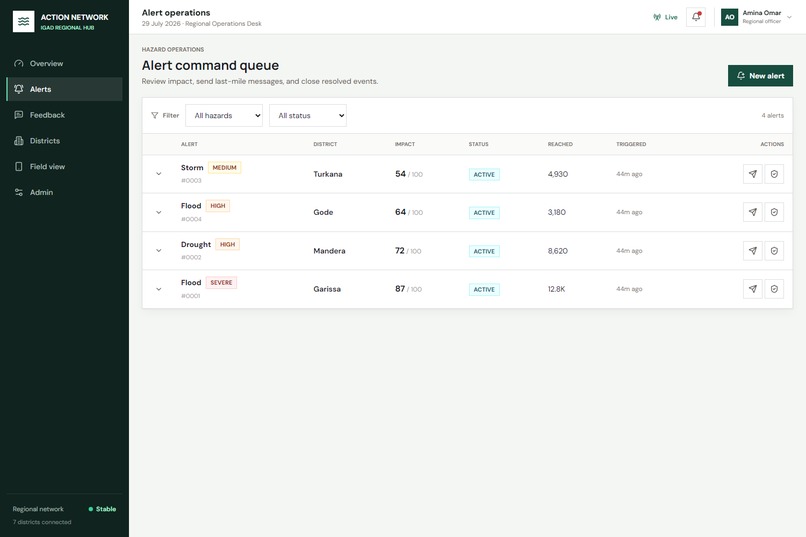Click reached value 8,620
Viewport: 806px width, 537px height.
coord(558,251)
